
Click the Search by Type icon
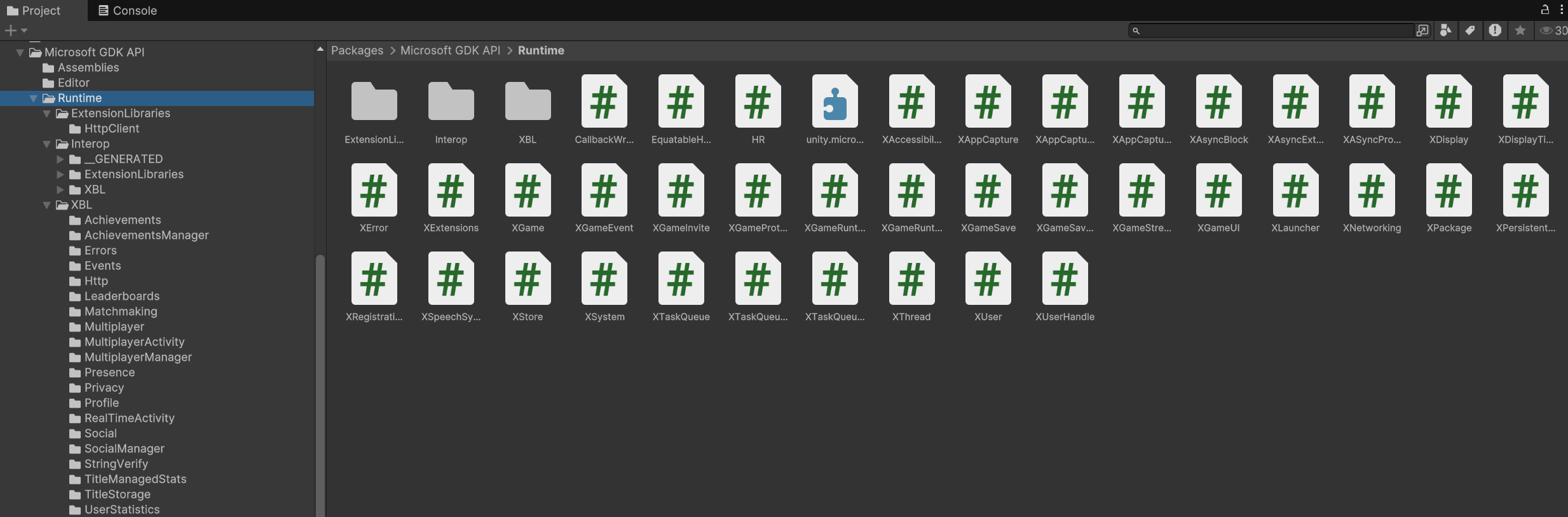(1445, 30)
